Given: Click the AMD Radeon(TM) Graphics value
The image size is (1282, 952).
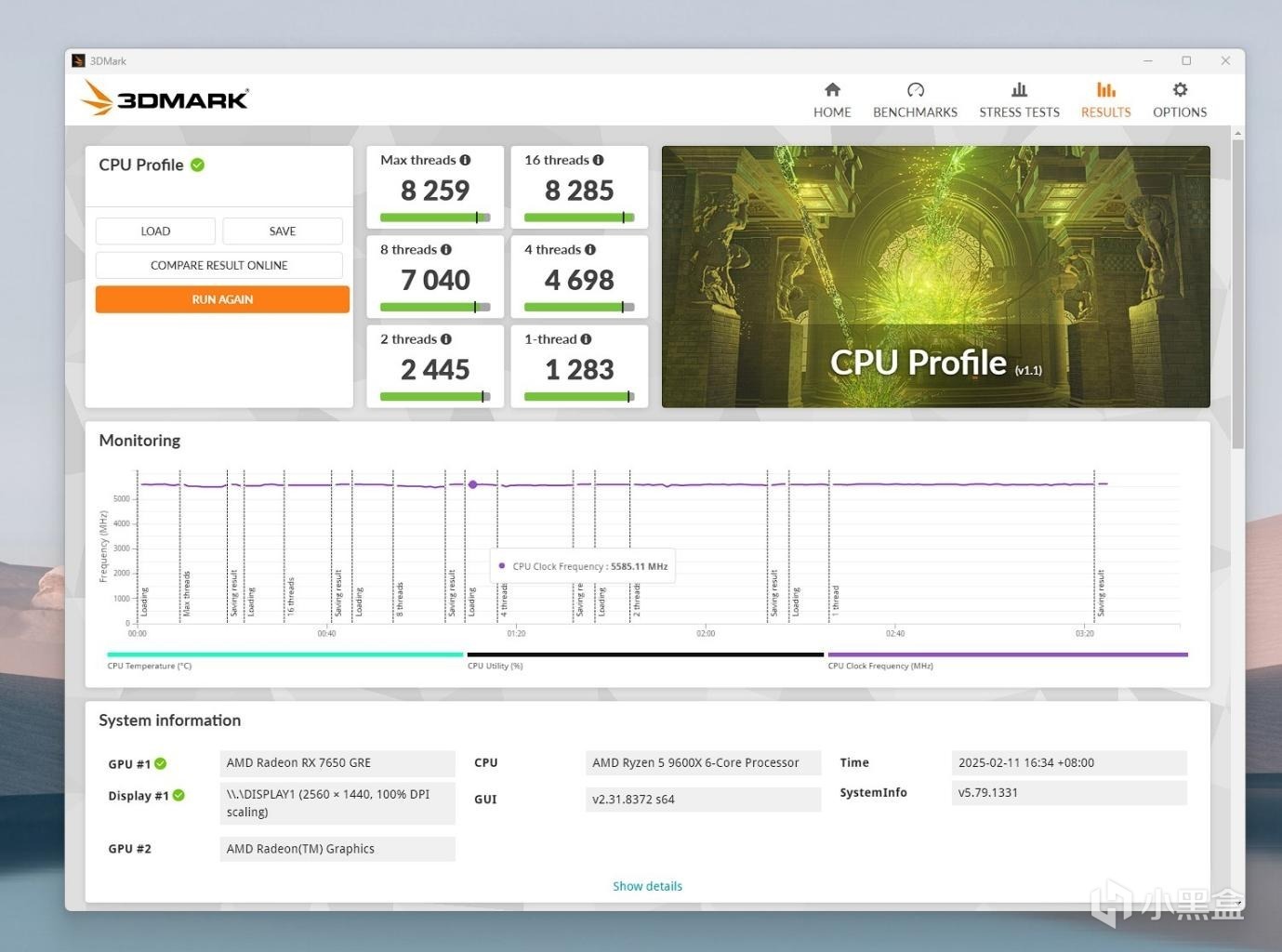Looking at the screenshot, I should (337, 849).
